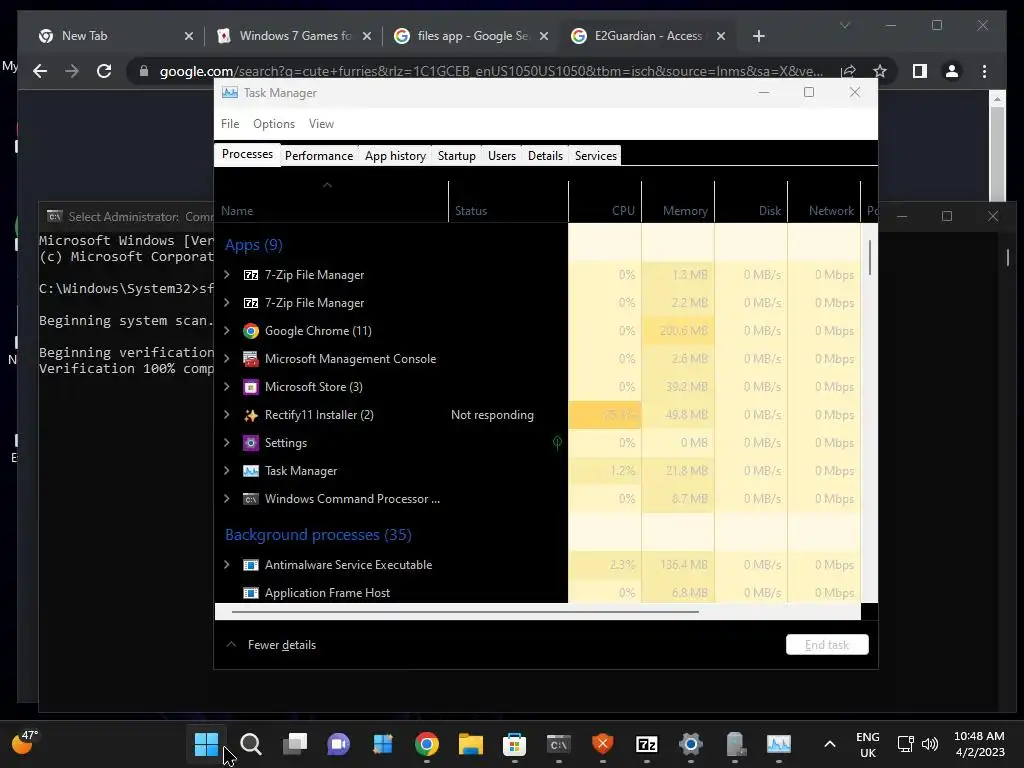1024x768 pixels.
Task: Sort by CPU column
Action: click(x=605, y=202)
